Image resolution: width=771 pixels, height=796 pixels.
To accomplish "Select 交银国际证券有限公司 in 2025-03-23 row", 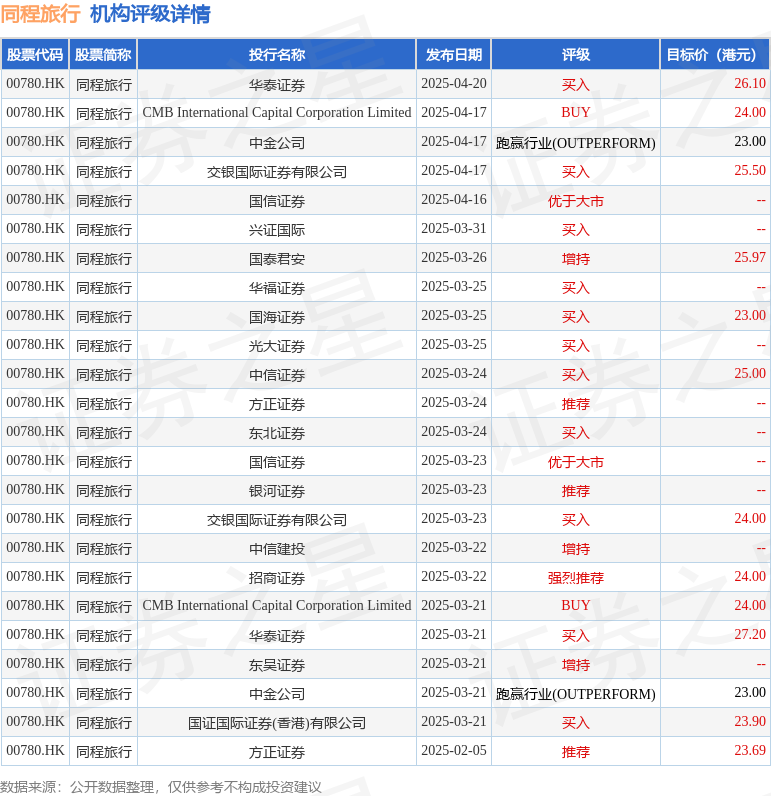I will pos(277,519).
